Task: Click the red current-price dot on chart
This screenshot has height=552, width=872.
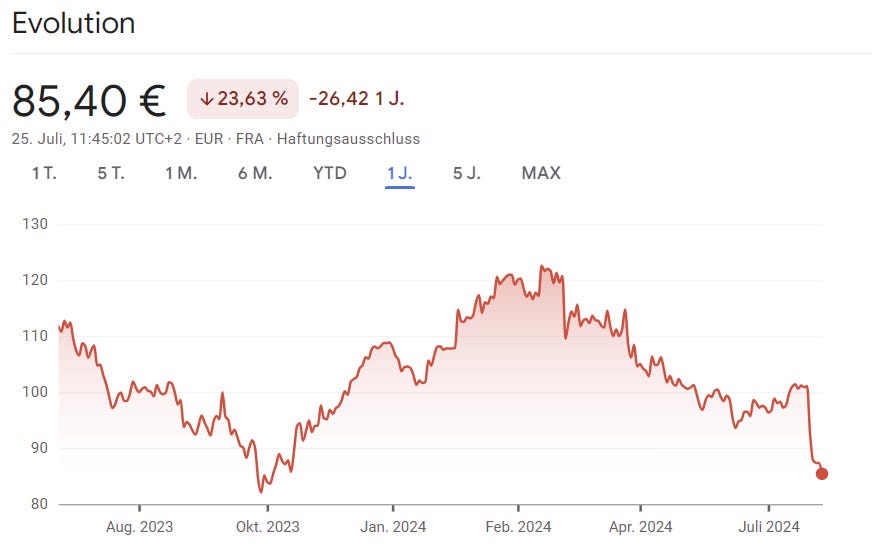Action: pyautogui.click(x=821, y=474)
